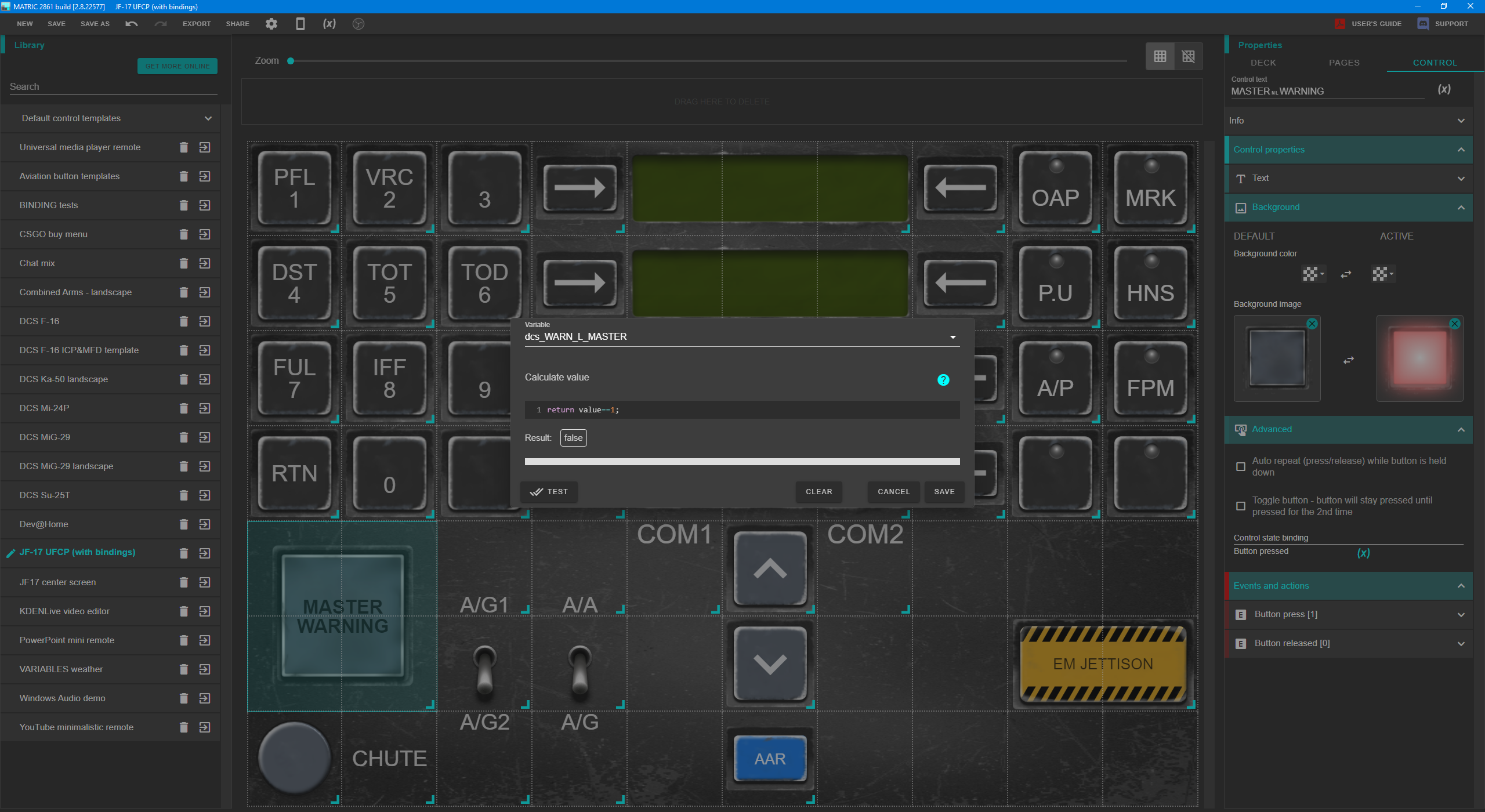
Task: Expand Default control templates list
Action: (208, 118)
